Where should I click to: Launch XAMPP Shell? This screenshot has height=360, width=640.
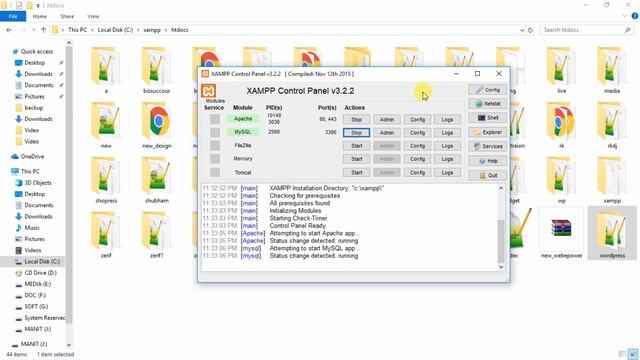click(487, 118)
